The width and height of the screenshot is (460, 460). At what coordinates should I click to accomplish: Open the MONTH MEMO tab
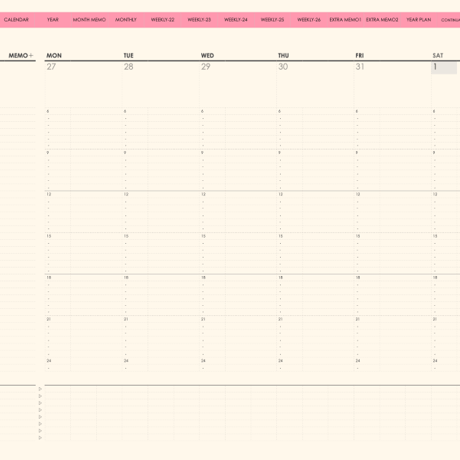click(89, 20)
